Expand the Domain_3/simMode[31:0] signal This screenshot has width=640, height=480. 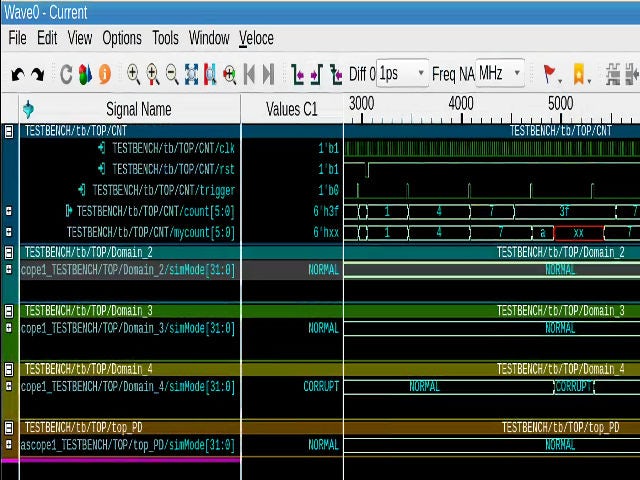[9, 328]
